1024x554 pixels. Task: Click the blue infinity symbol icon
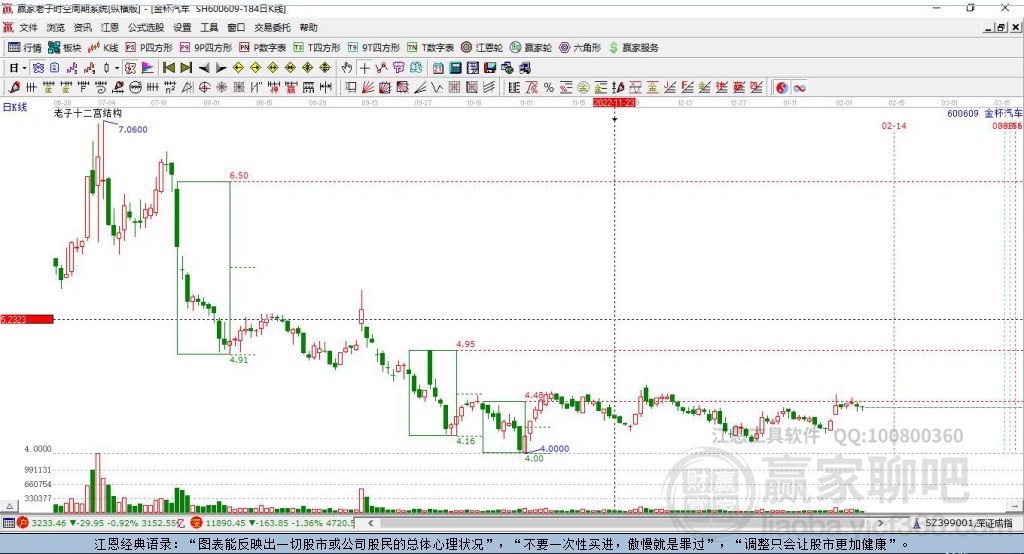click(799, 88)
